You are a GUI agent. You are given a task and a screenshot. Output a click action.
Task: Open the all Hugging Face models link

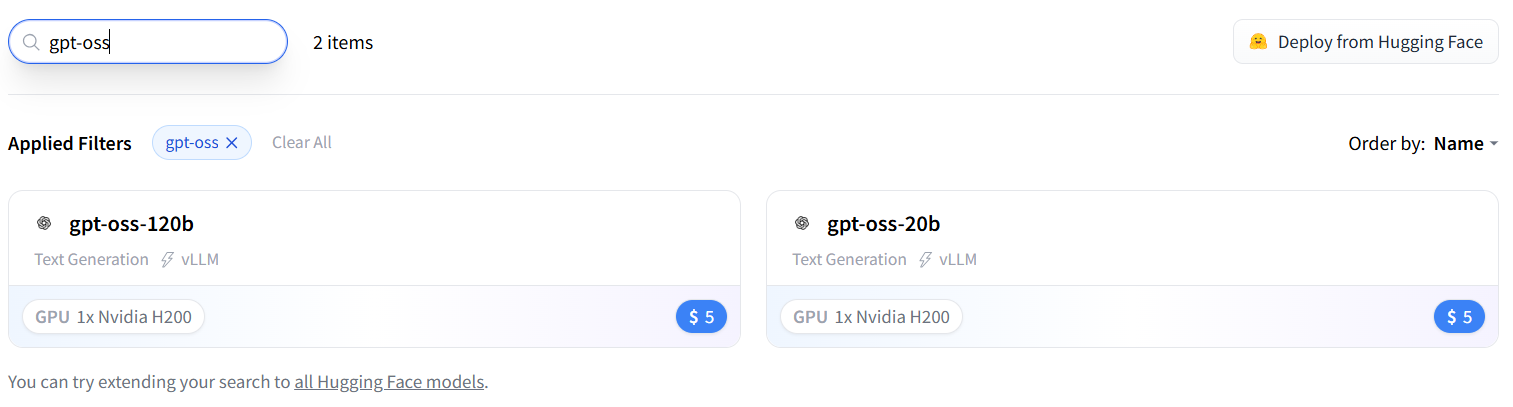(x=389, y=382)
